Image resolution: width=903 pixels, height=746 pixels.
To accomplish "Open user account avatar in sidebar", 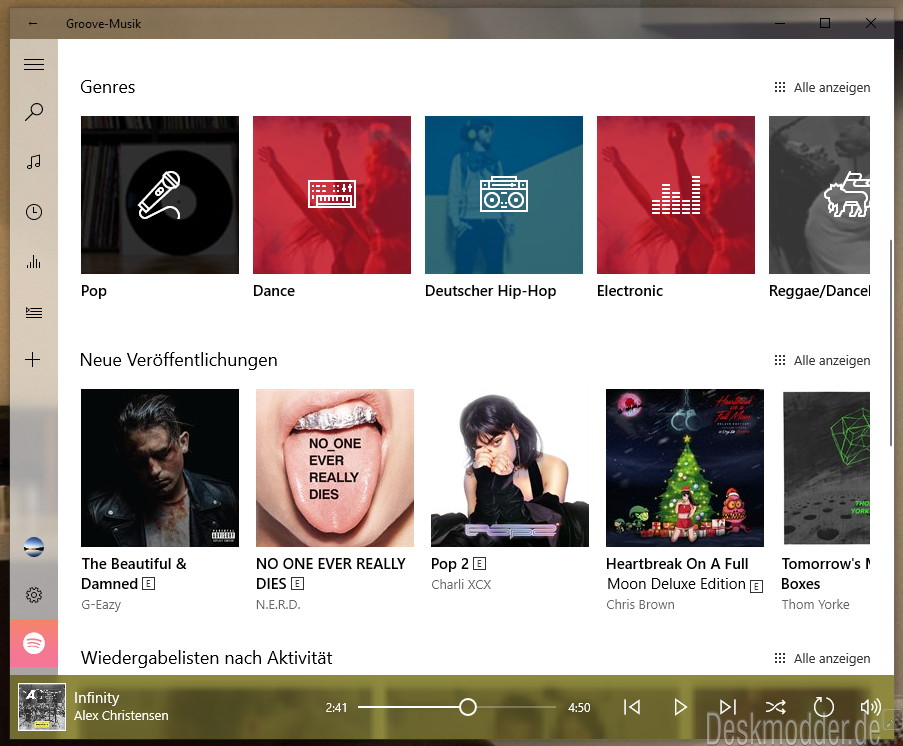I will pos(34,546).
